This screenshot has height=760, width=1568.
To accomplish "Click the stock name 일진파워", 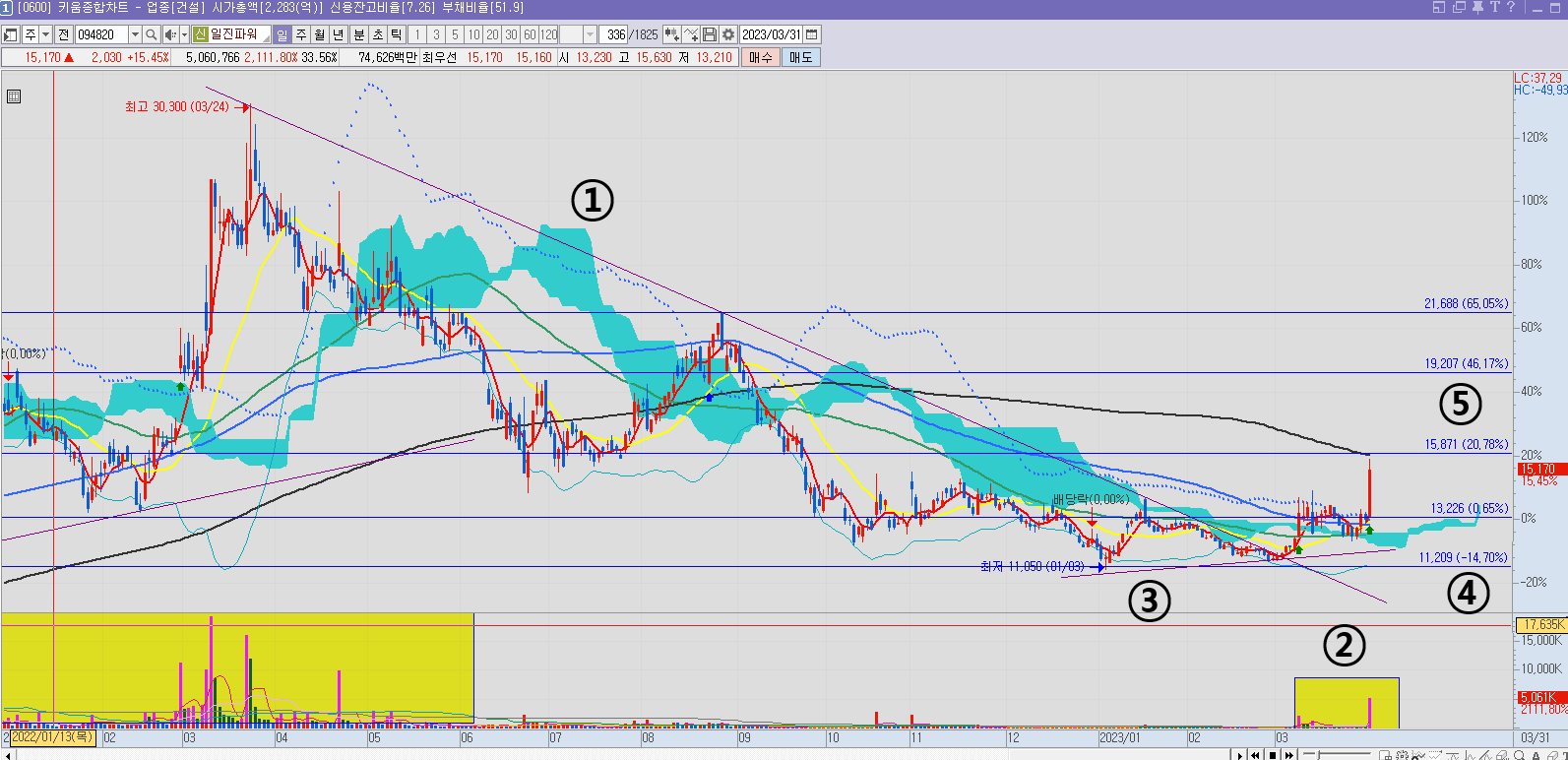I will click(233, 34).
